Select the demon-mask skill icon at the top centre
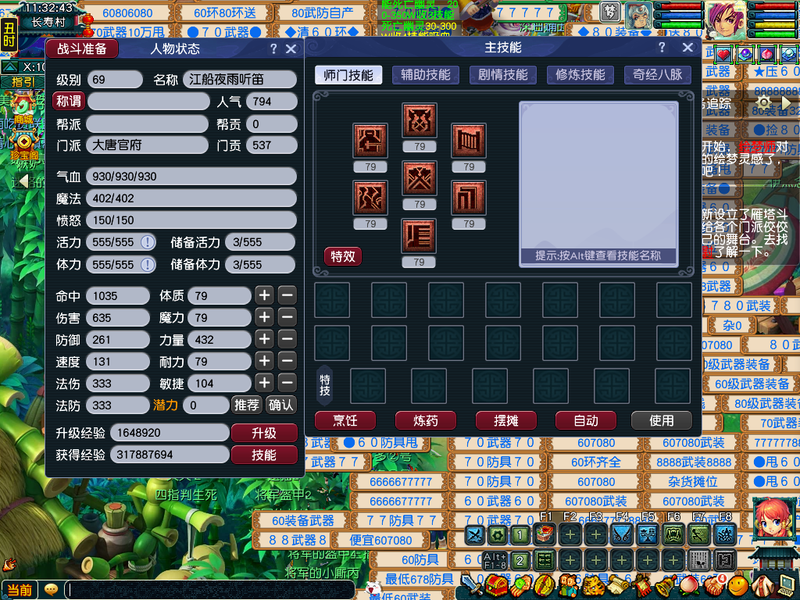 419,120
